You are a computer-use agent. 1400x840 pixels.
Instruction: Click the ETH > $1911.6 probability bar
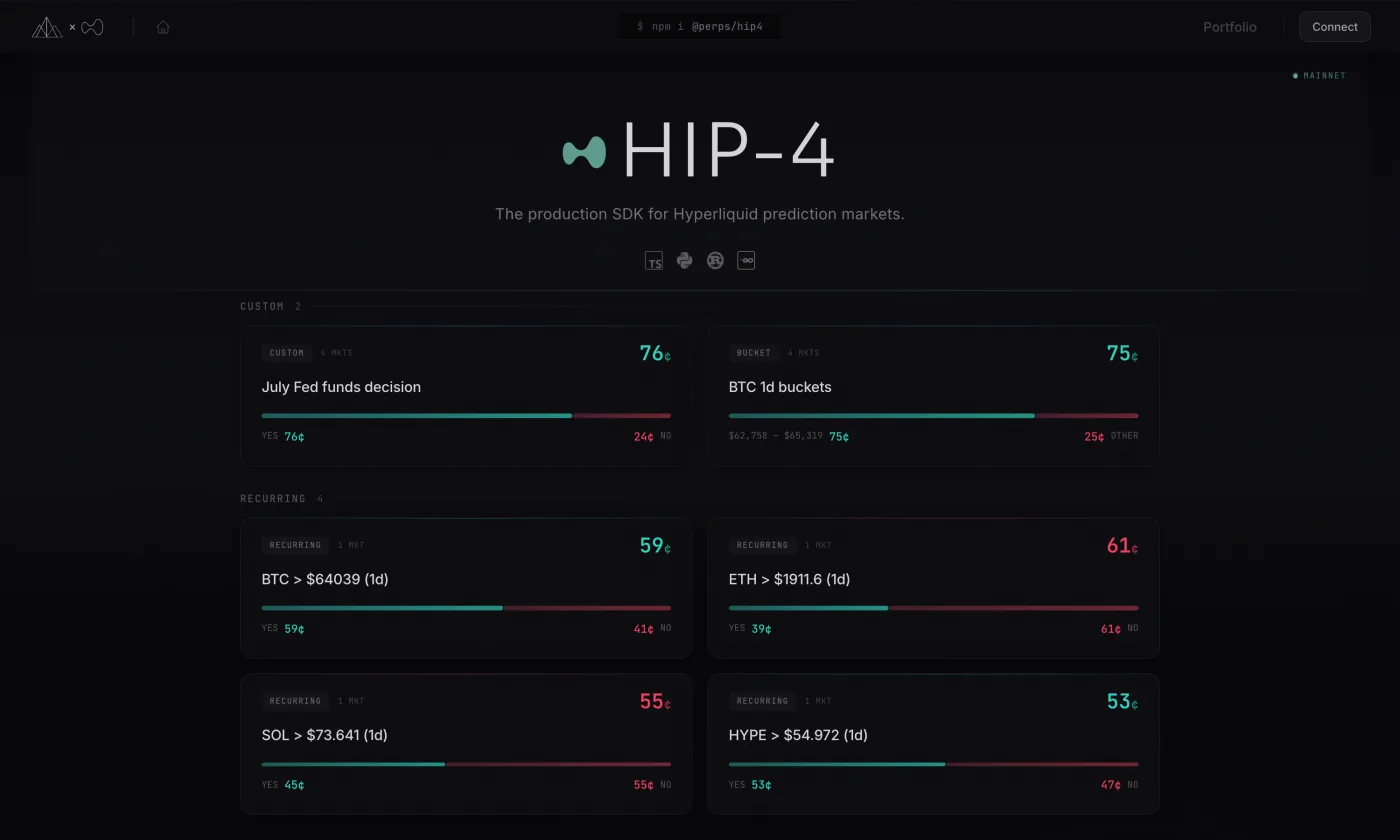[x=933, y=608]
